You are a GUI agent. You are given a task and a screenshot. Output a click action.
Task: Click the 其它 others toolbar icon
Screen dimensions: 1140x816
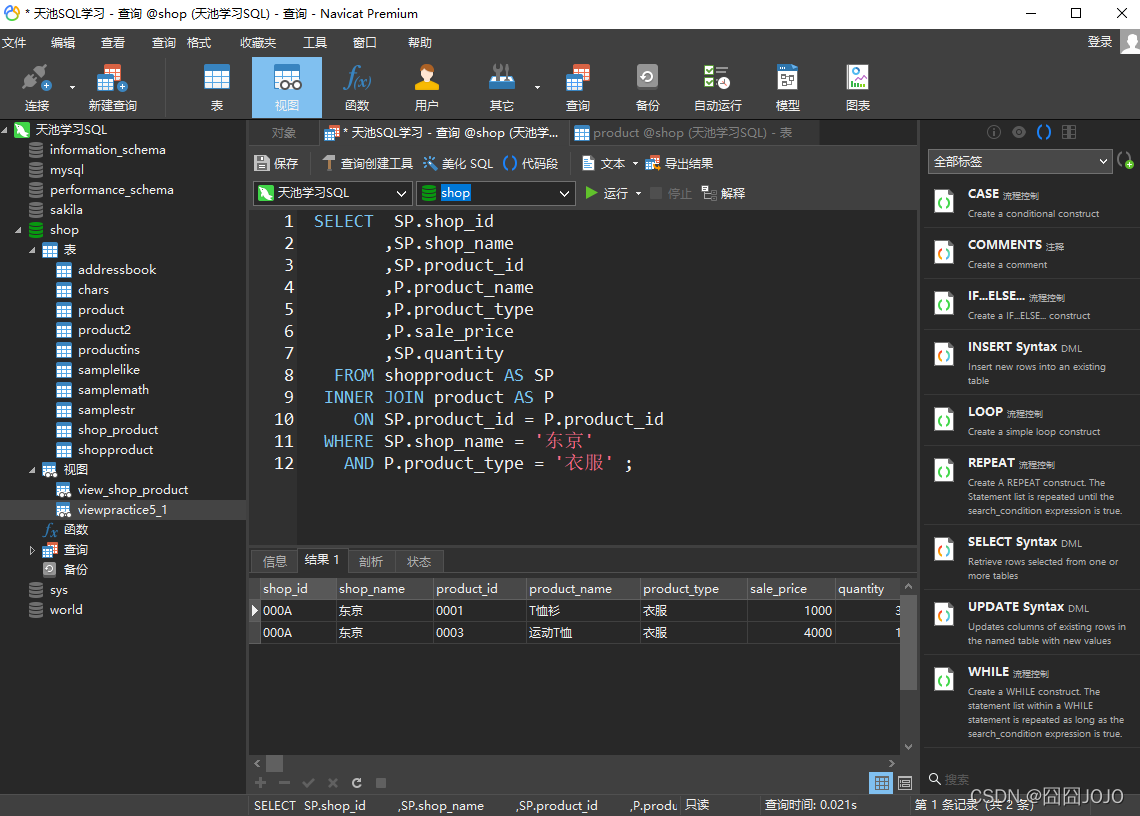502,87
